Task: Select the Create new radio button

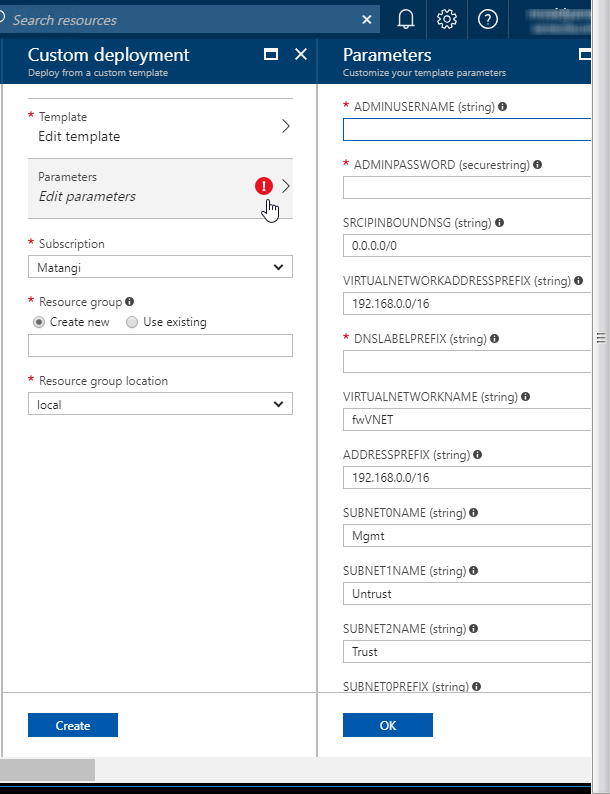Action: pyautogui.click(x=40, y=322)
